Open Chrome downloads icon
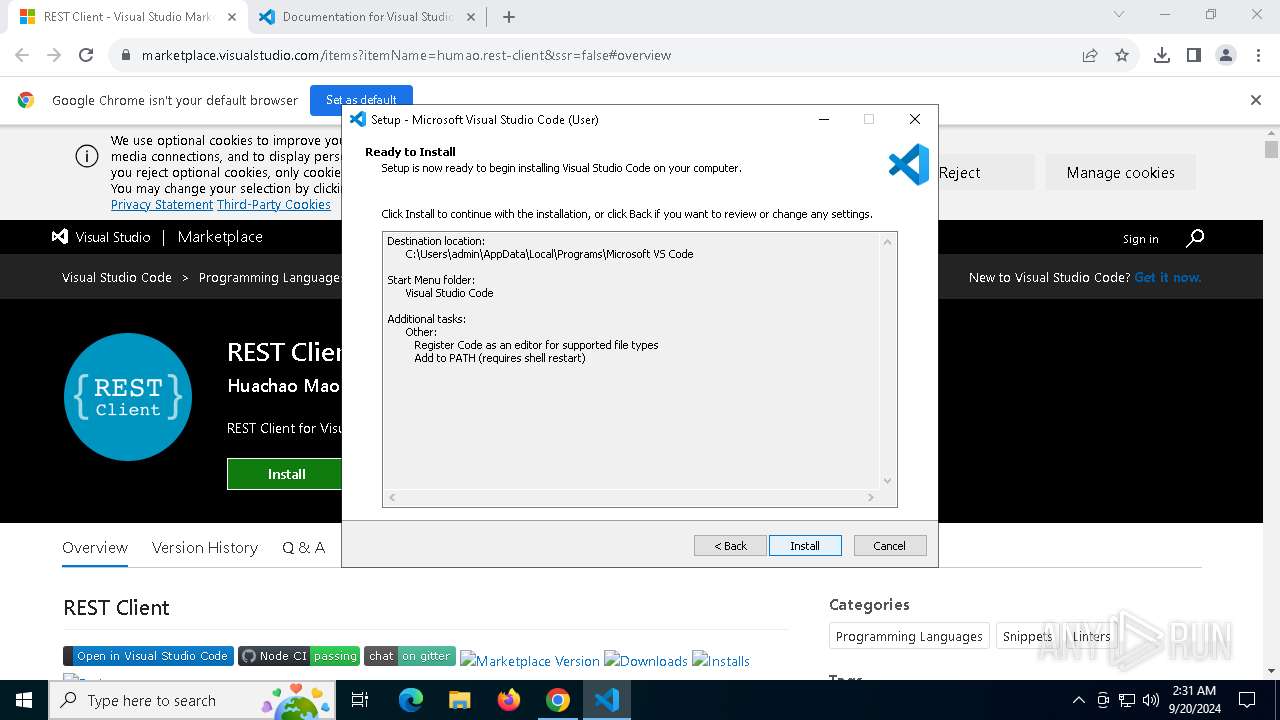The height and width of the screenshot is (720, 1280). 1162,55
